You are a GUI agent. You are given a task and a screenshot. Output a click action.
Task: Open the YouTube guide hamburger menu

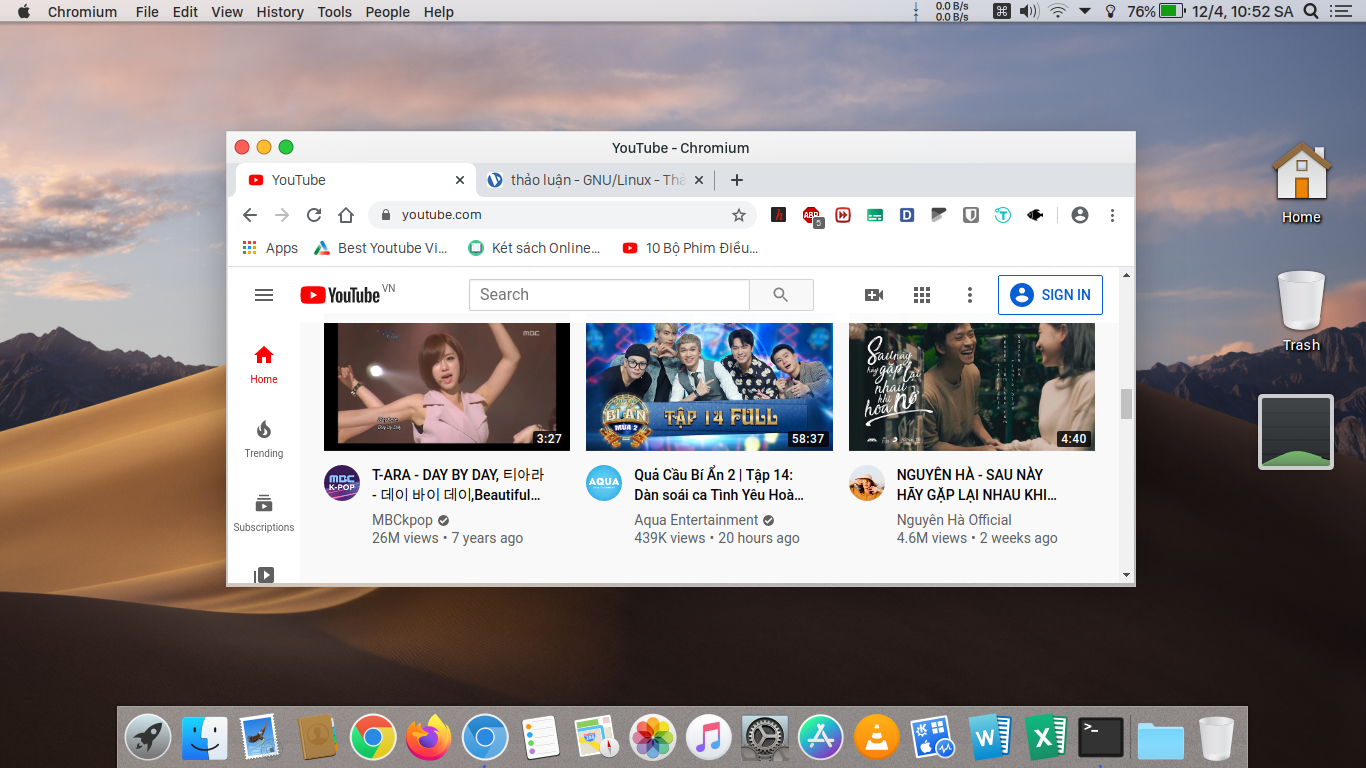pyautogui.click(x=264, y=295)
